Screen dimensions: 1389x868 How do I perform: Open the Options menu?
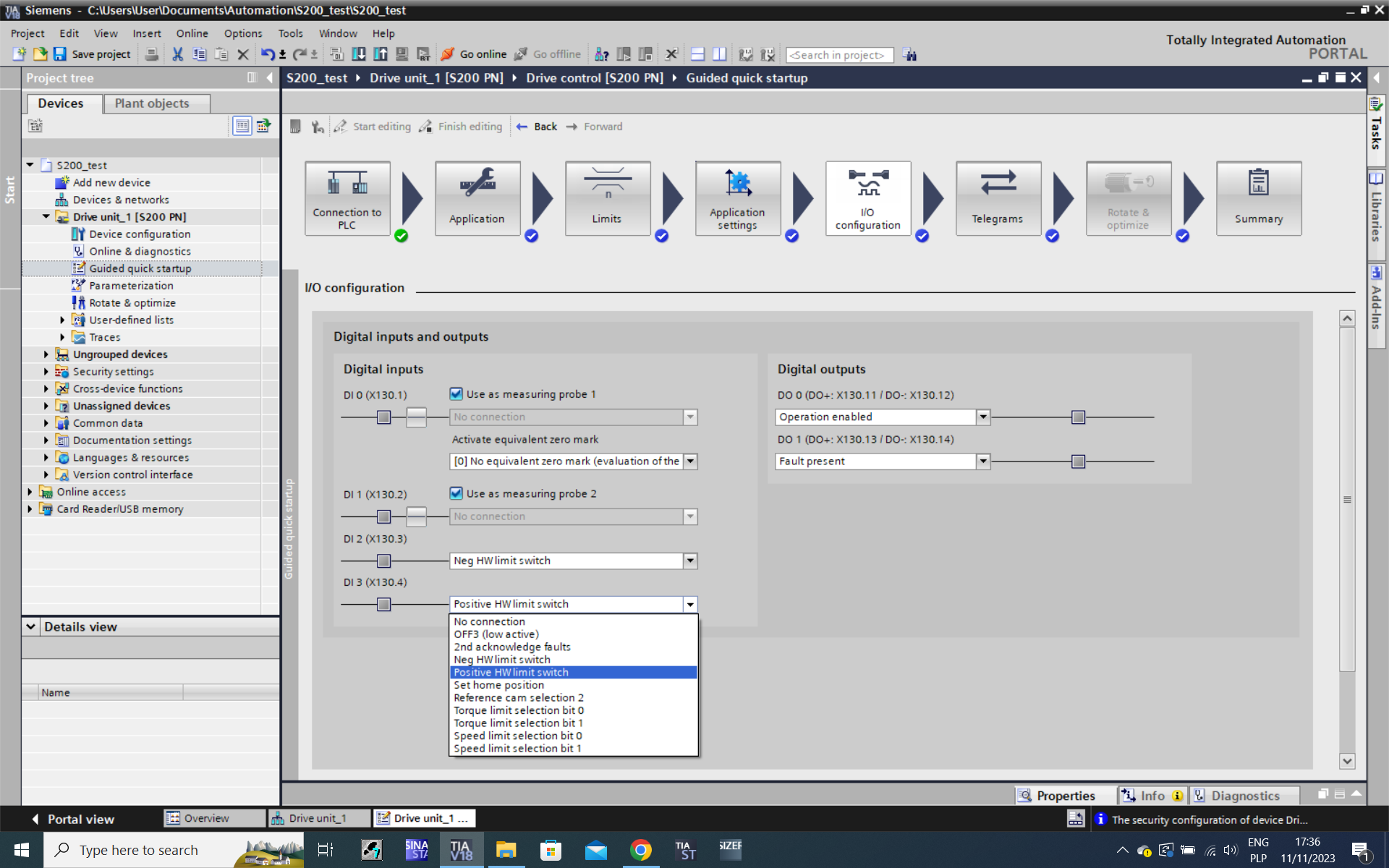point(242,33)
